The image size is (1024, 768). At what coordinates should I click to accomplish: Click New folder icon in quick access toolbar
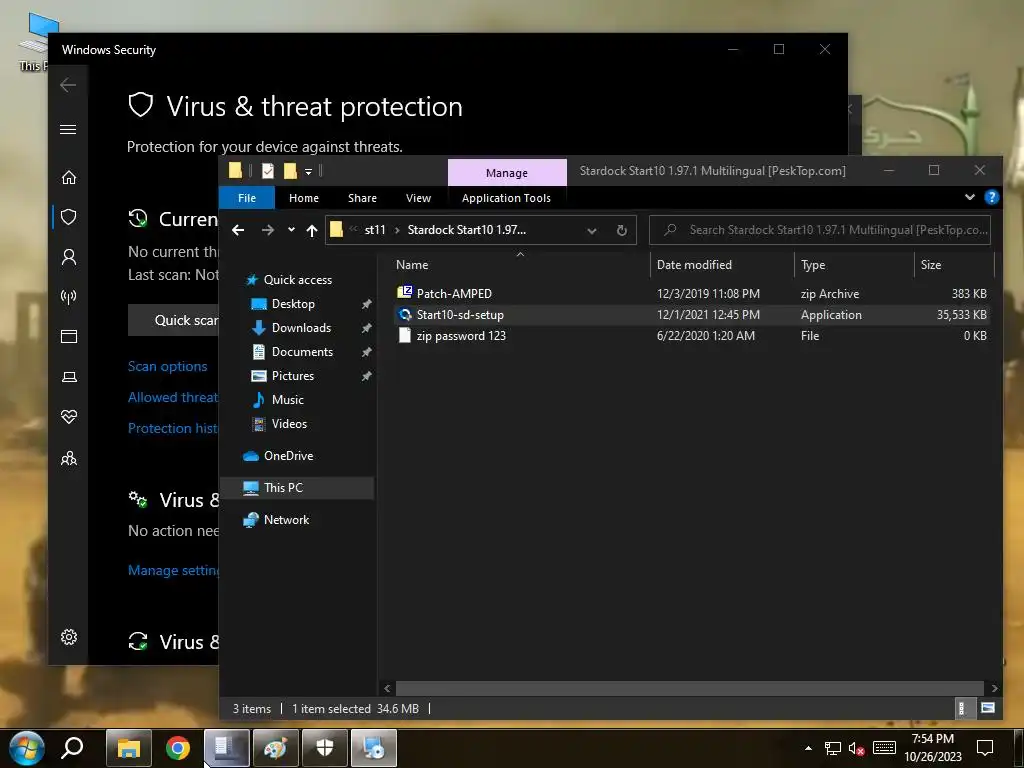click(x=290, y=171)
